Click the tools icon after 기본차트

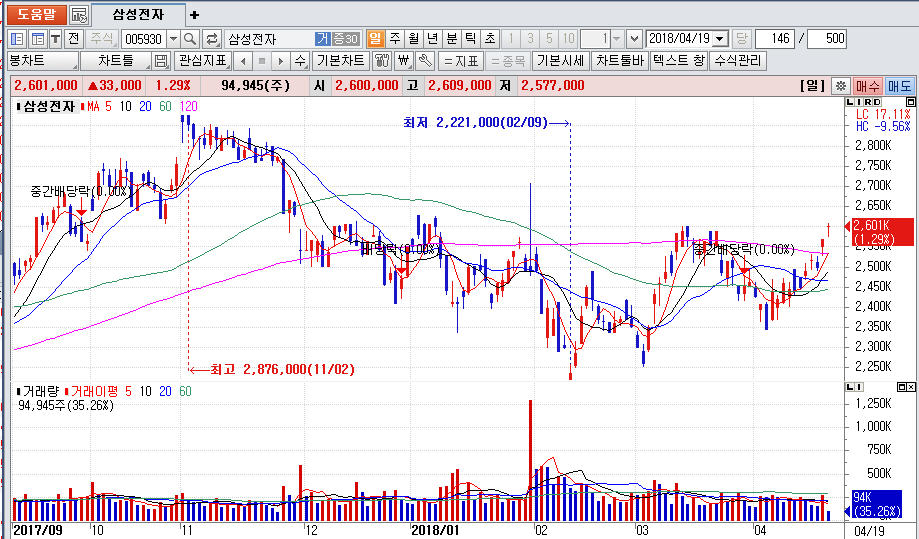(382, 61)
